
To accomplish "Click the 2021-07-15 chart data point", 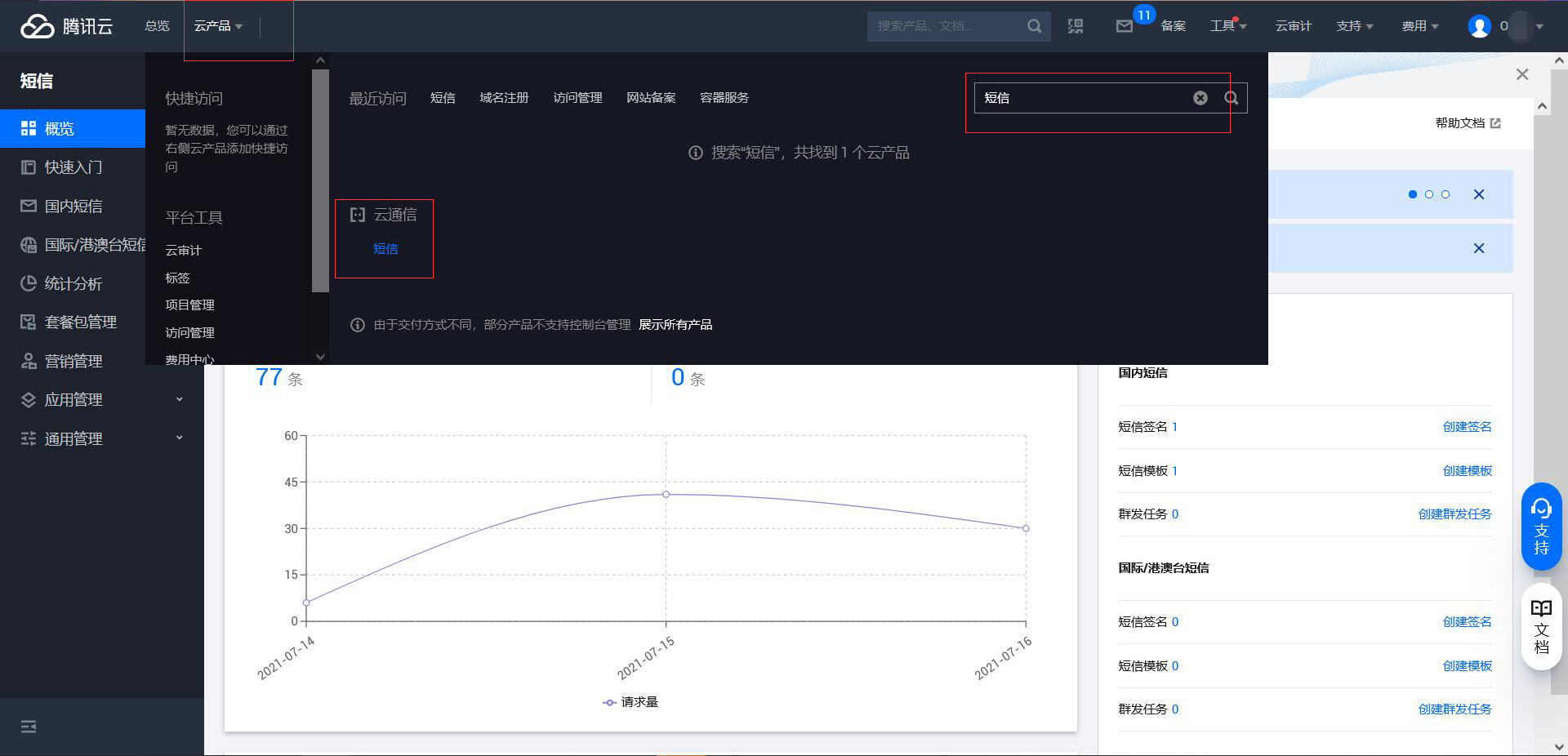I will 666,495.
